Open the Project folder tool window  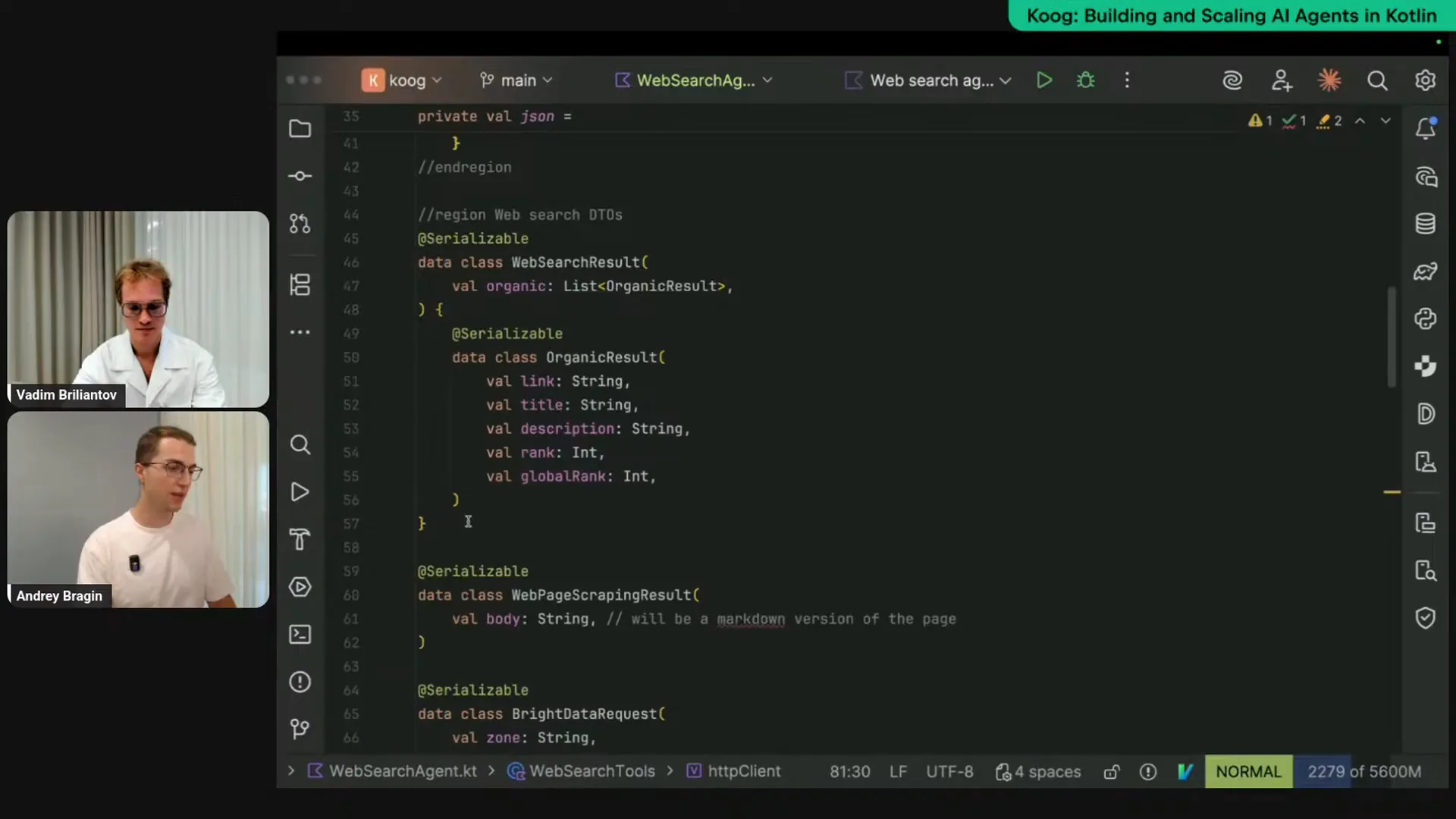(x=300, y=129)
